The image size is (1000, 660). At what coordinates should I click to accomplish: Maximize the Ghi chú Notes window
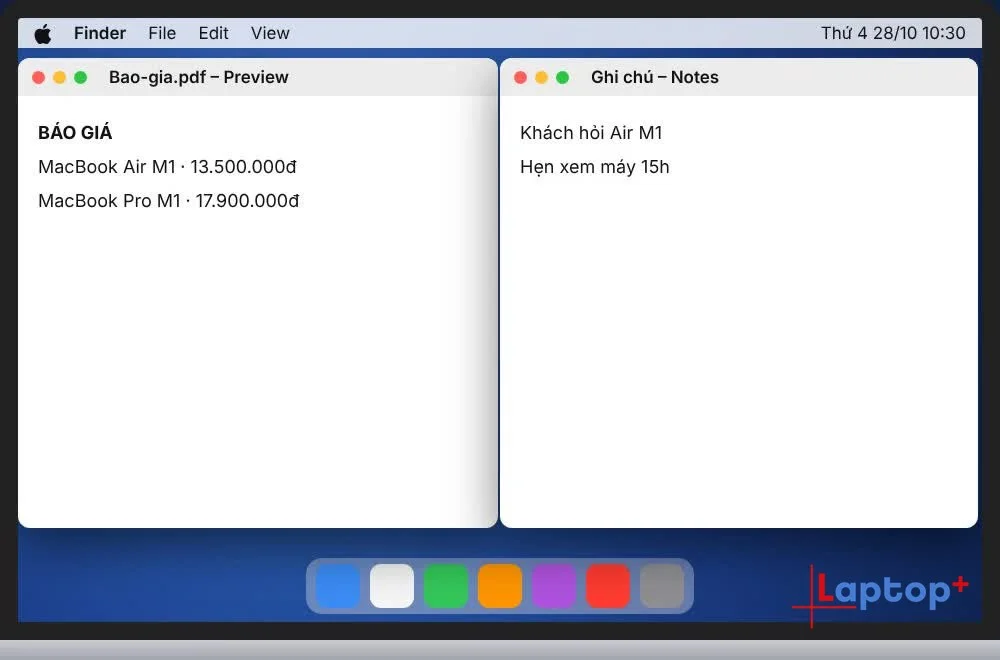(562, 77)
